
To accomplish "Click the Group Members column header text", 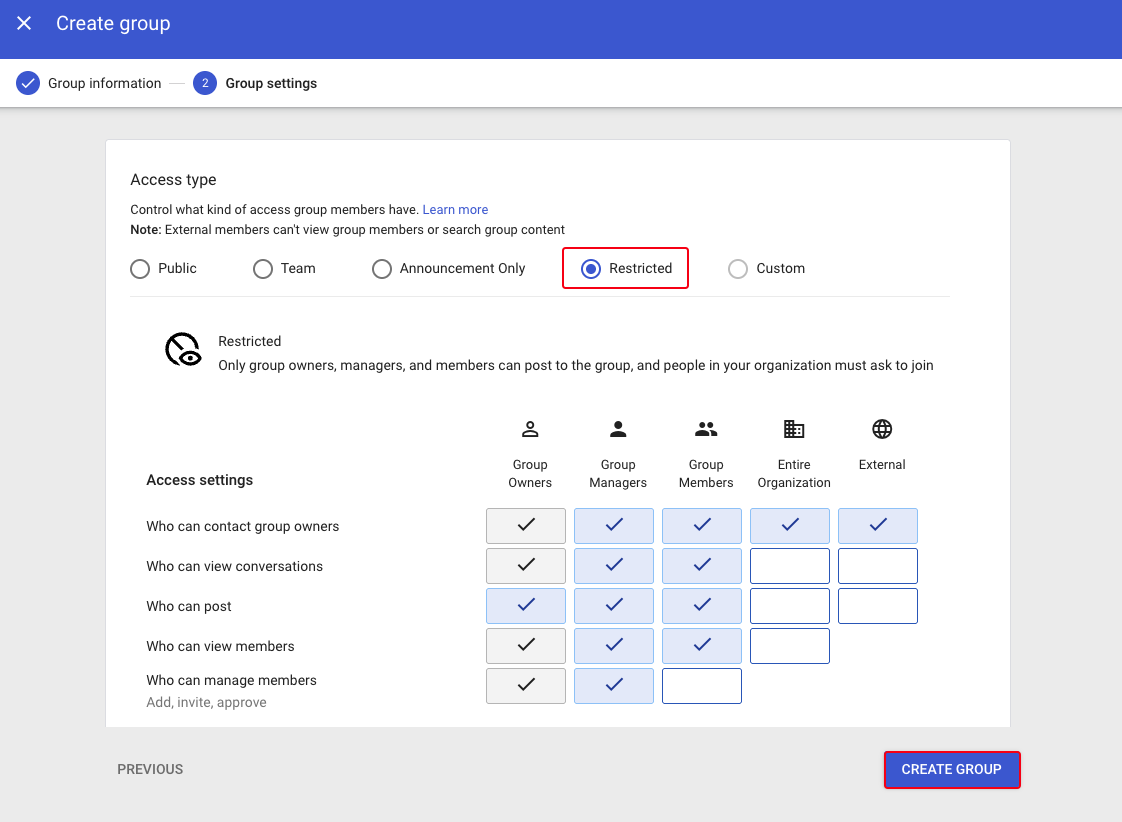I will click(706, 474).
